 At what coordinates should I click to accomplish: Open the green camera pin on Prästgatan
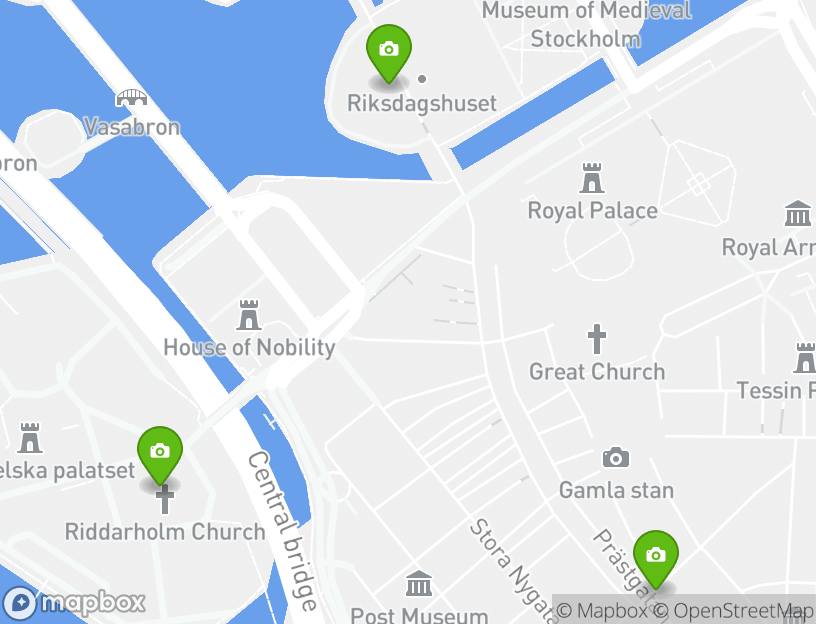tap(656, 559)
